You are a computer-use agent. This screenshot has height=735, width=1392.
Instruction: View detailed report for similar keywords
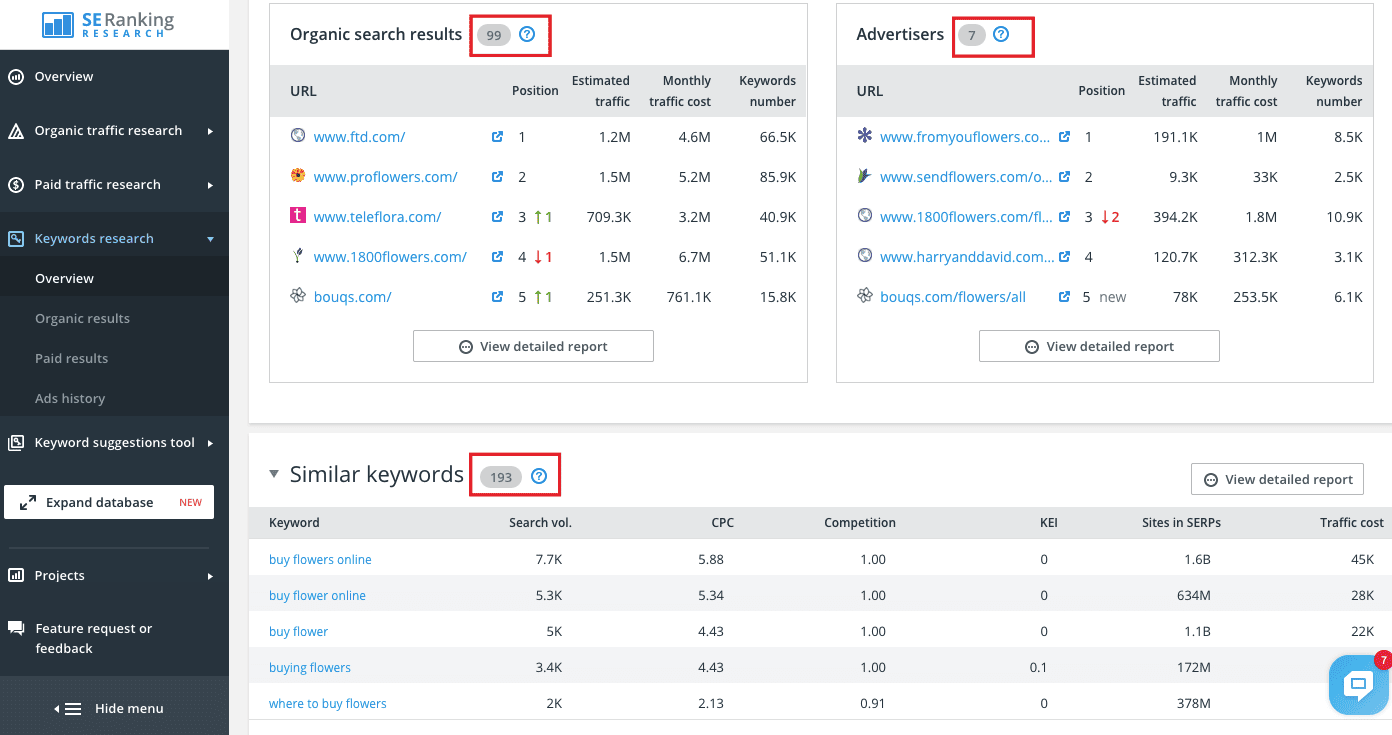click(1278, 479)
